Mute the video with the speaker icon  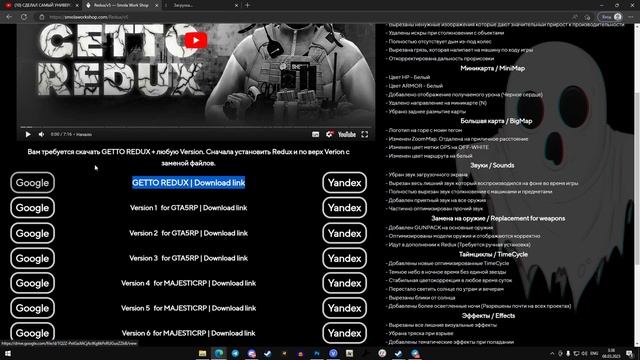41,134
